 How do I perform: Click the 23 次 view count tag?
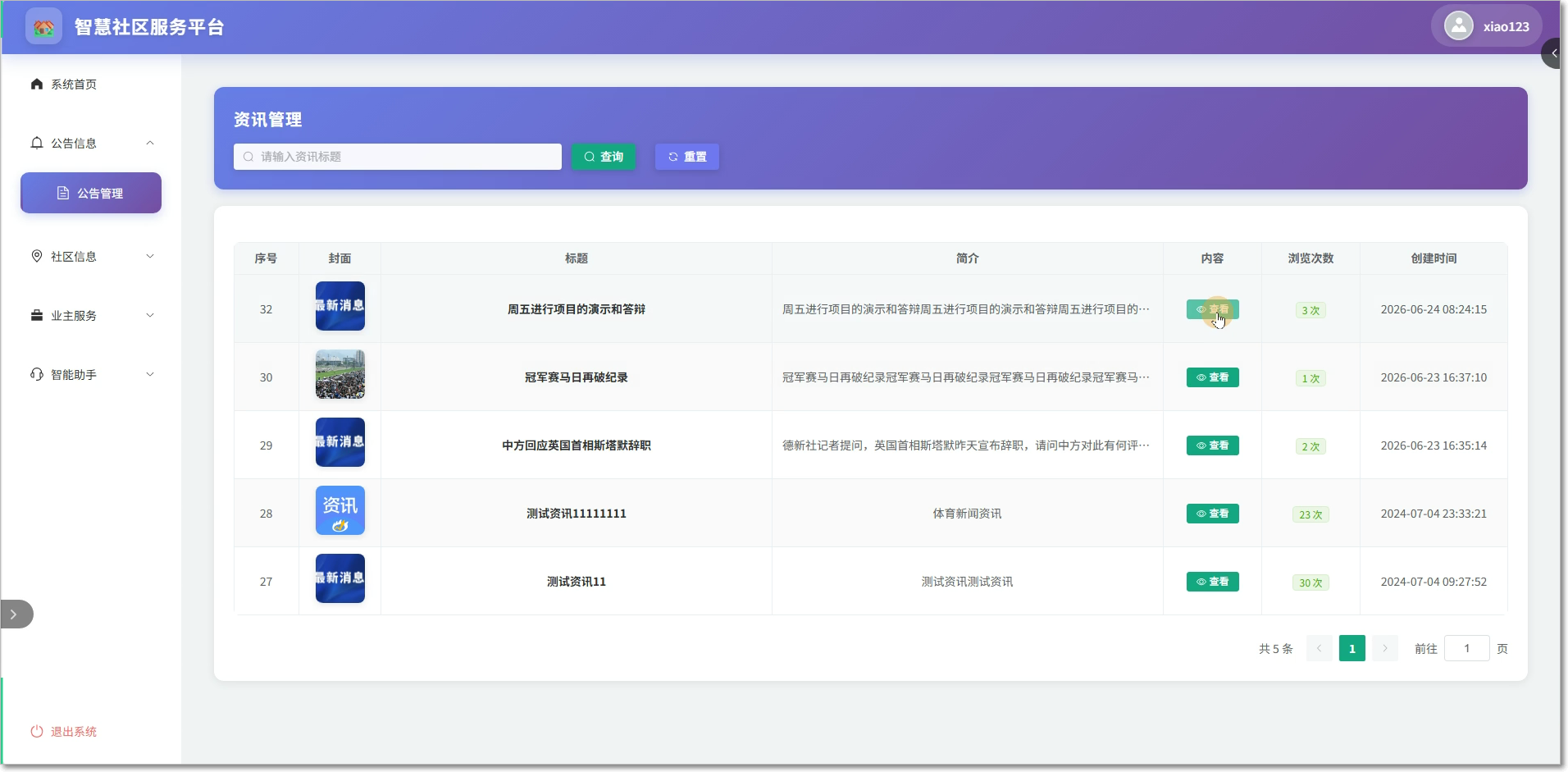point(1310,514)
